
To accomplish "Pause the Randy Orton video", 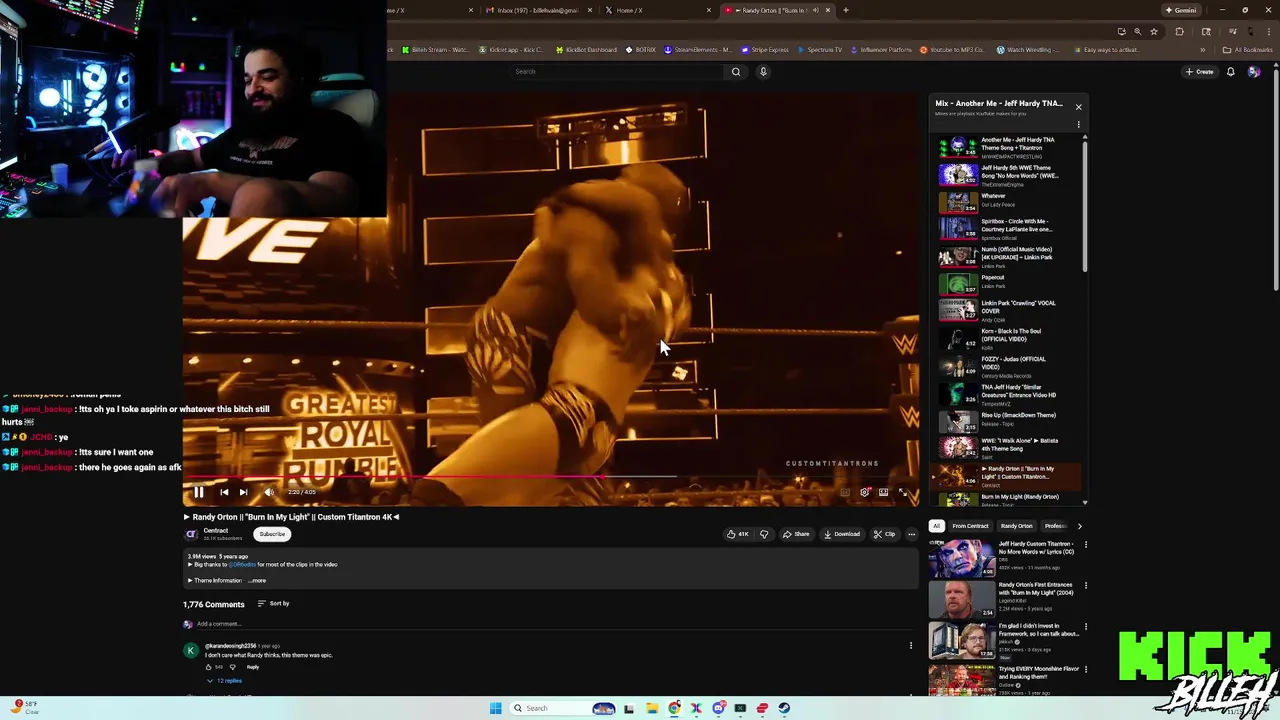I will coord(199,492).
